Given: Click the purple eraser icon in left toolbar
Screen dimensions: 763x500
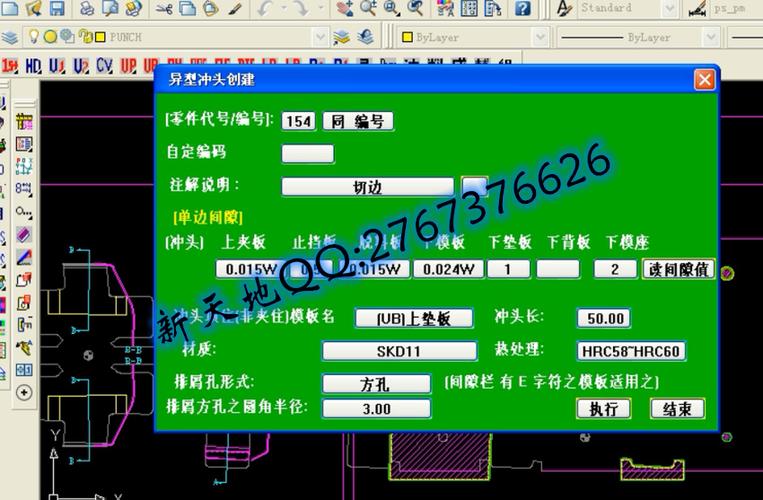Looking at the screenshot, I should pos(24,234).
